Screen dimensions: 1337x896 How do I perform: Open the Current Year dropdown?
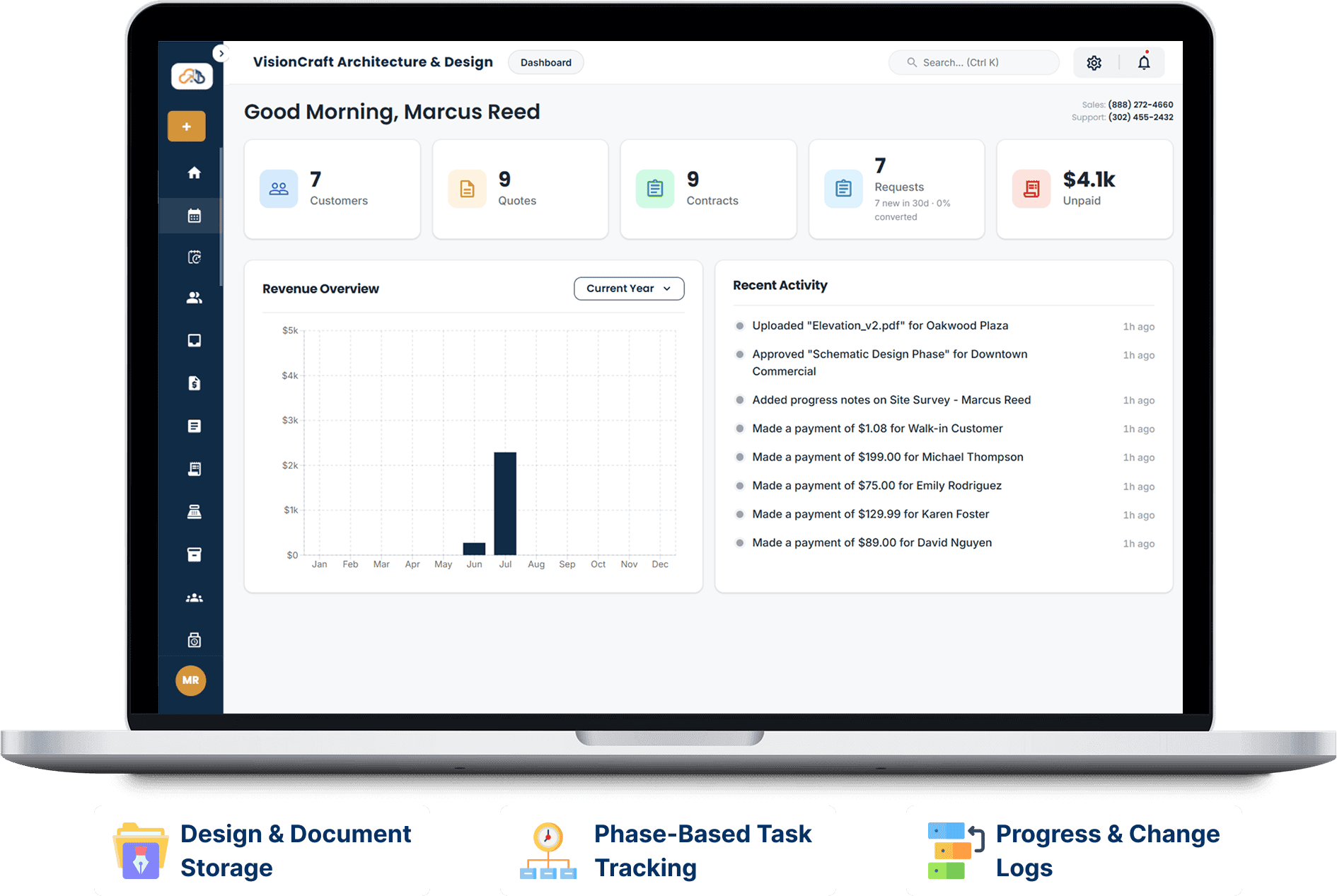[x=629, y=289]
